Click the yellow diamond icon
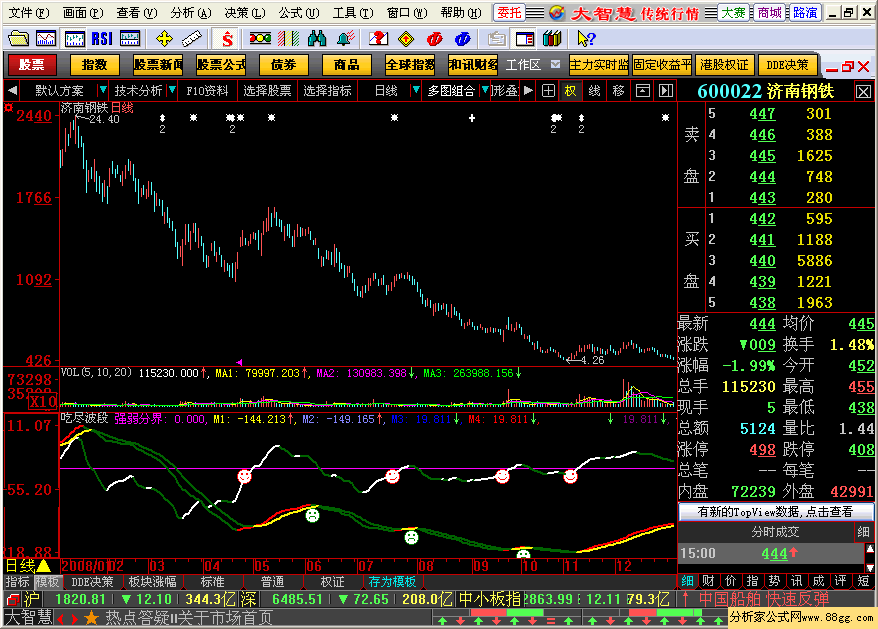The height and width of the screenshot is (629, 878). [x=406, y=39]
